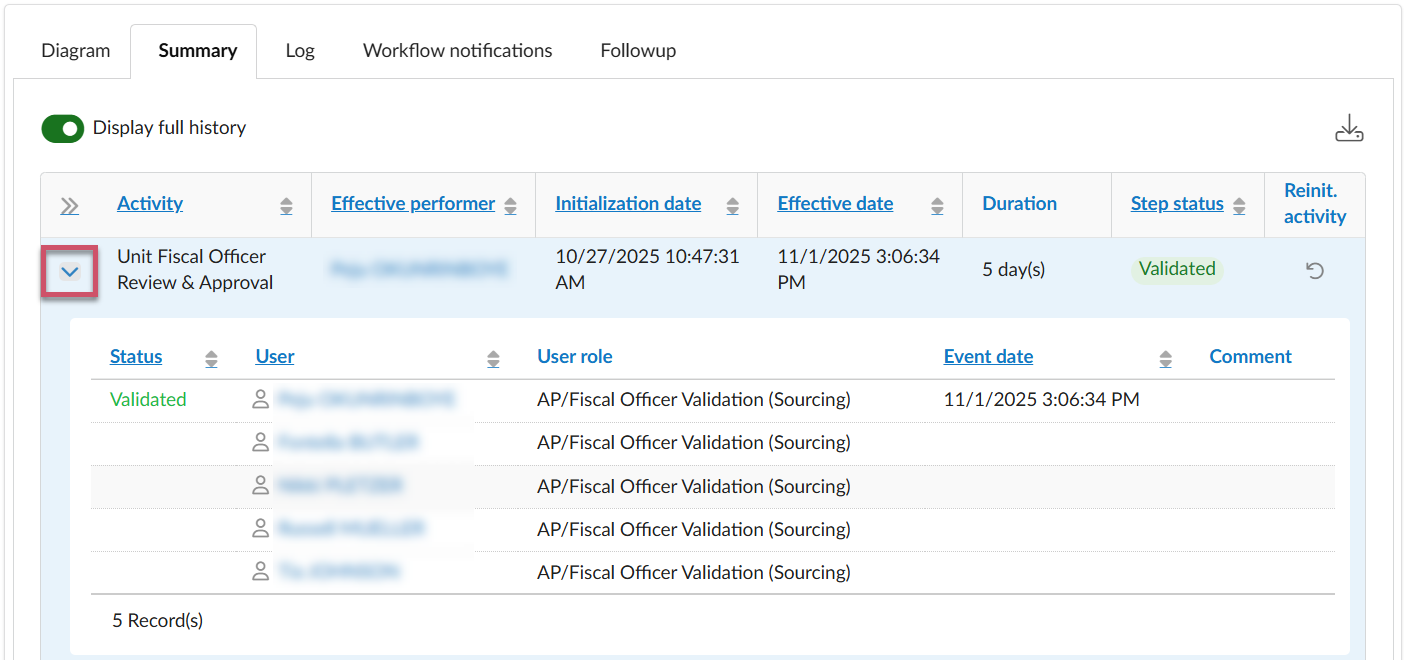Click the Duration column header
This screenshot has width=1404, height=660.
(1019, 203)
